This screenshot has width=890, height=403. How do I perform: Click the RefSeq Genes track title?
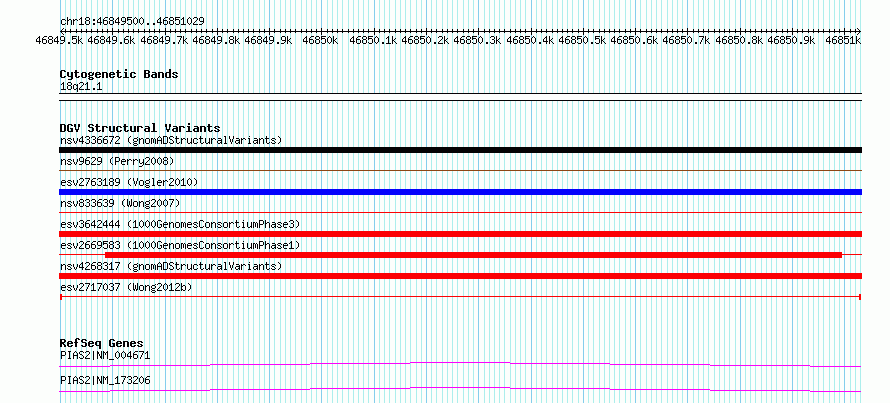point(102,343)
